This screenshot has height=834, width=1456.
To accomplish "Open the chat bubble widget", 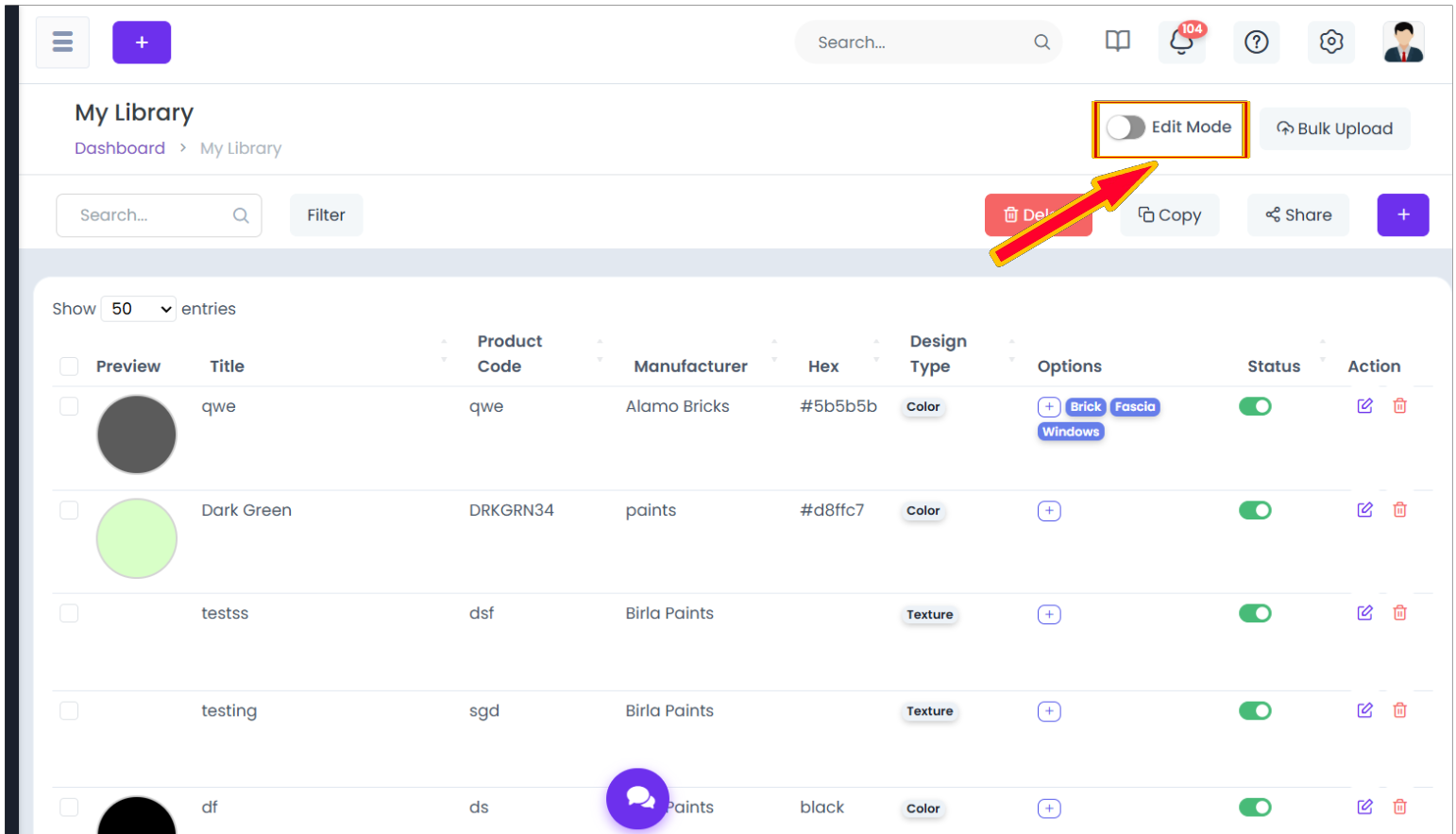I will (x=638, y=799).
